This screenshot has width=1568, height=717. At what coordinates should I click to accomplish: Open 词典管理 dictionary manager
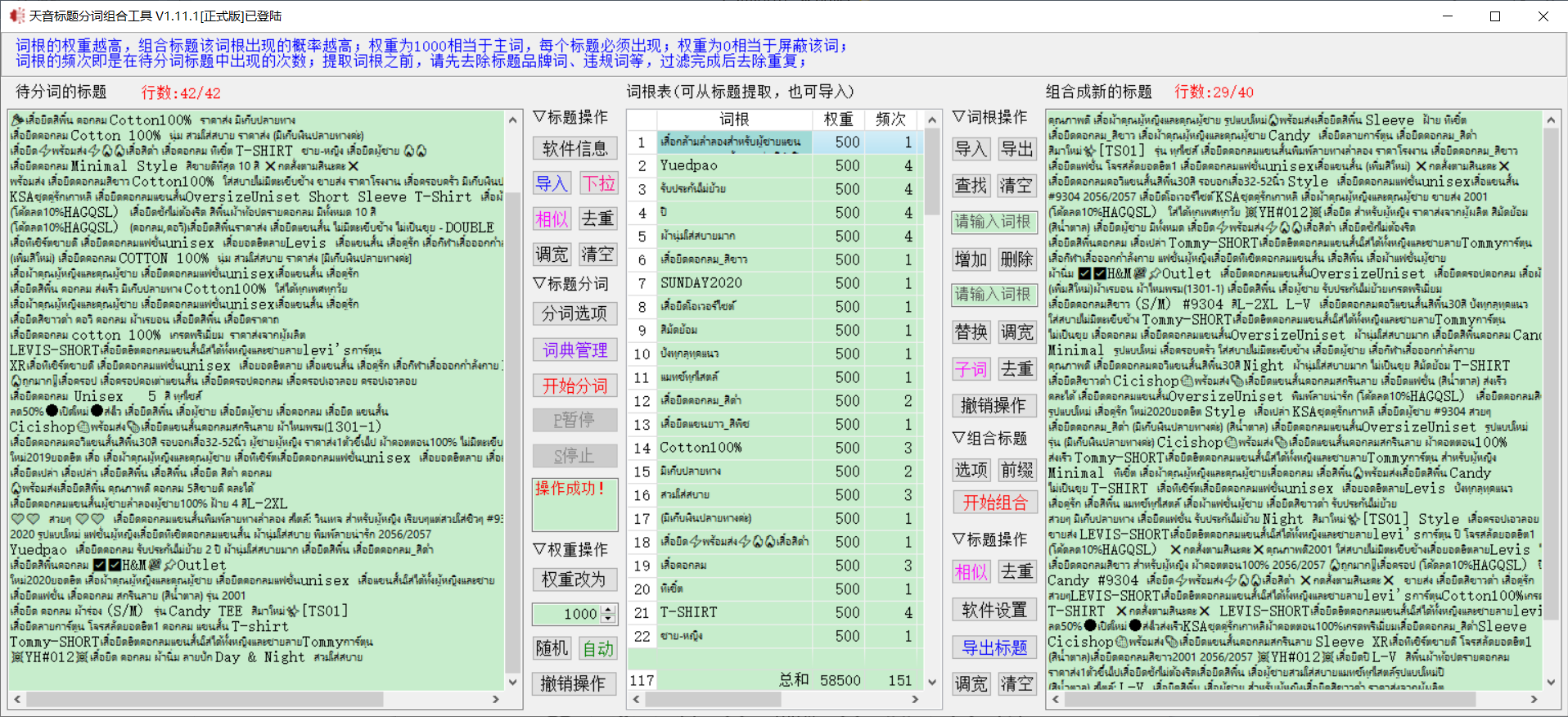574,350
